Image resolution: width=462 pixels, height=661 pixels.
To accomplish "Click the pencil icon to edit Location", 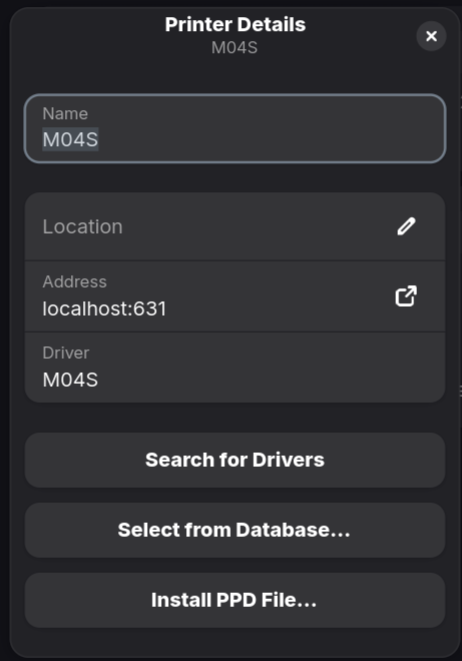I will point(406,226).
